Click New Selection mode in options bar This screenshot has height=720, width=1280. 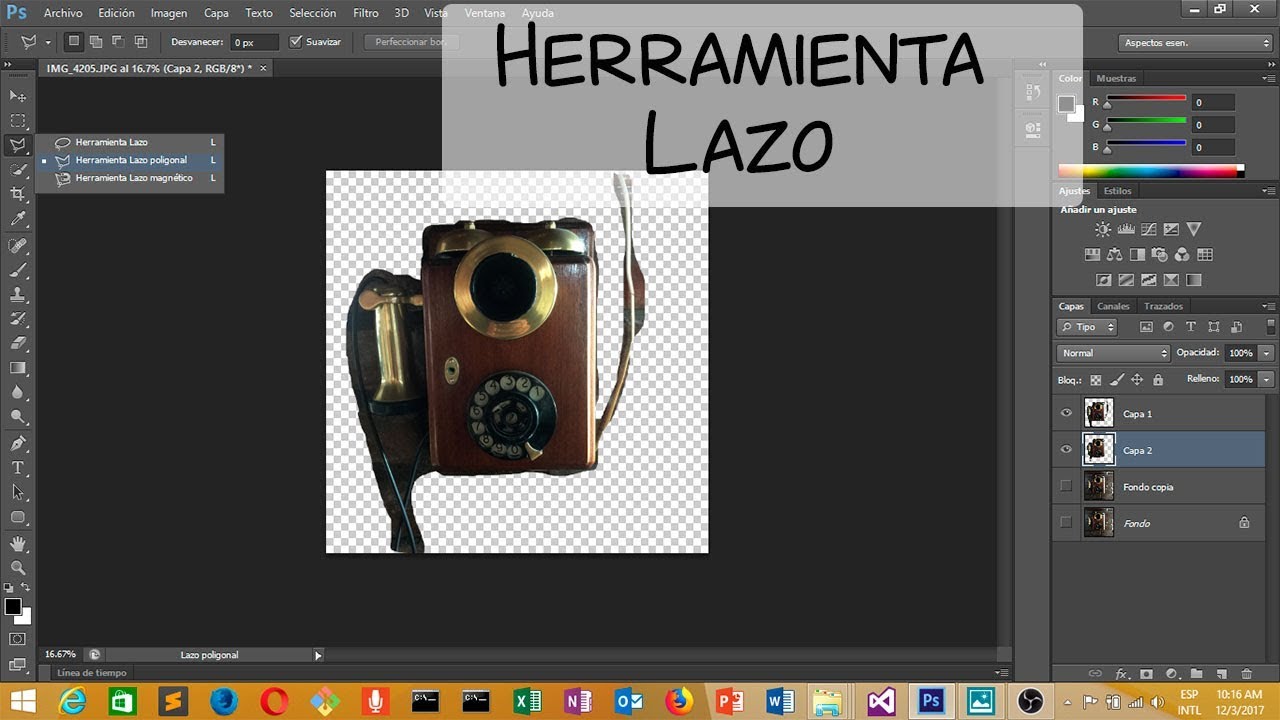click(x=74, y=42)
